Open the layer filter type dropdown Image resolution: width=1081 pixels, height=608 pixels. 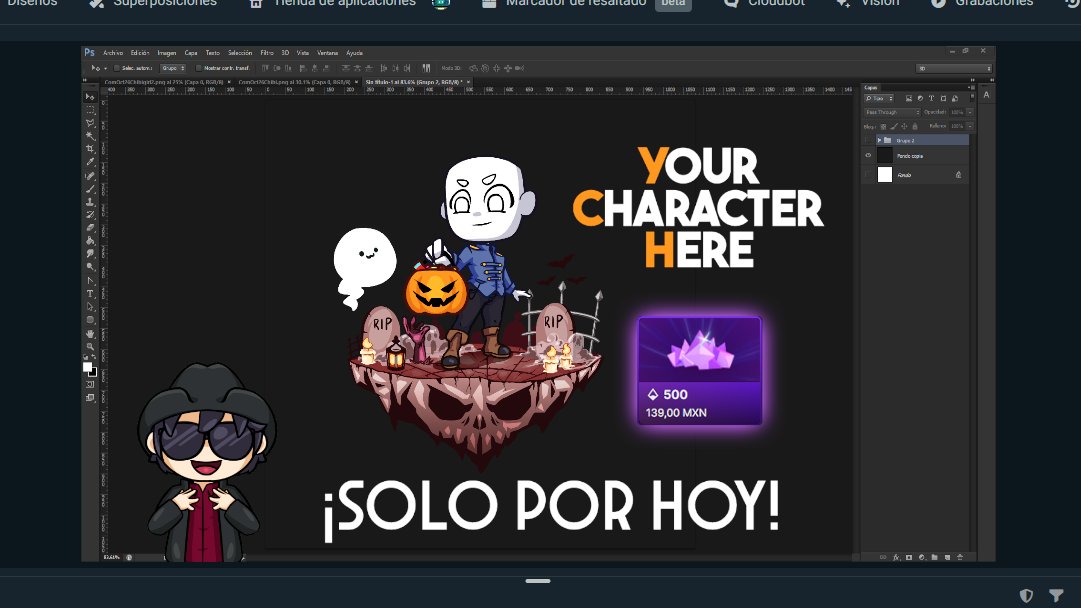(879, 99)
